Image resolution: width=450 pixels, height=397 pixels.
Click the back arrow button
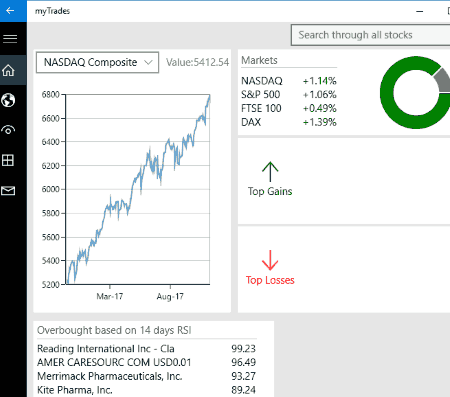click(10, 11)
